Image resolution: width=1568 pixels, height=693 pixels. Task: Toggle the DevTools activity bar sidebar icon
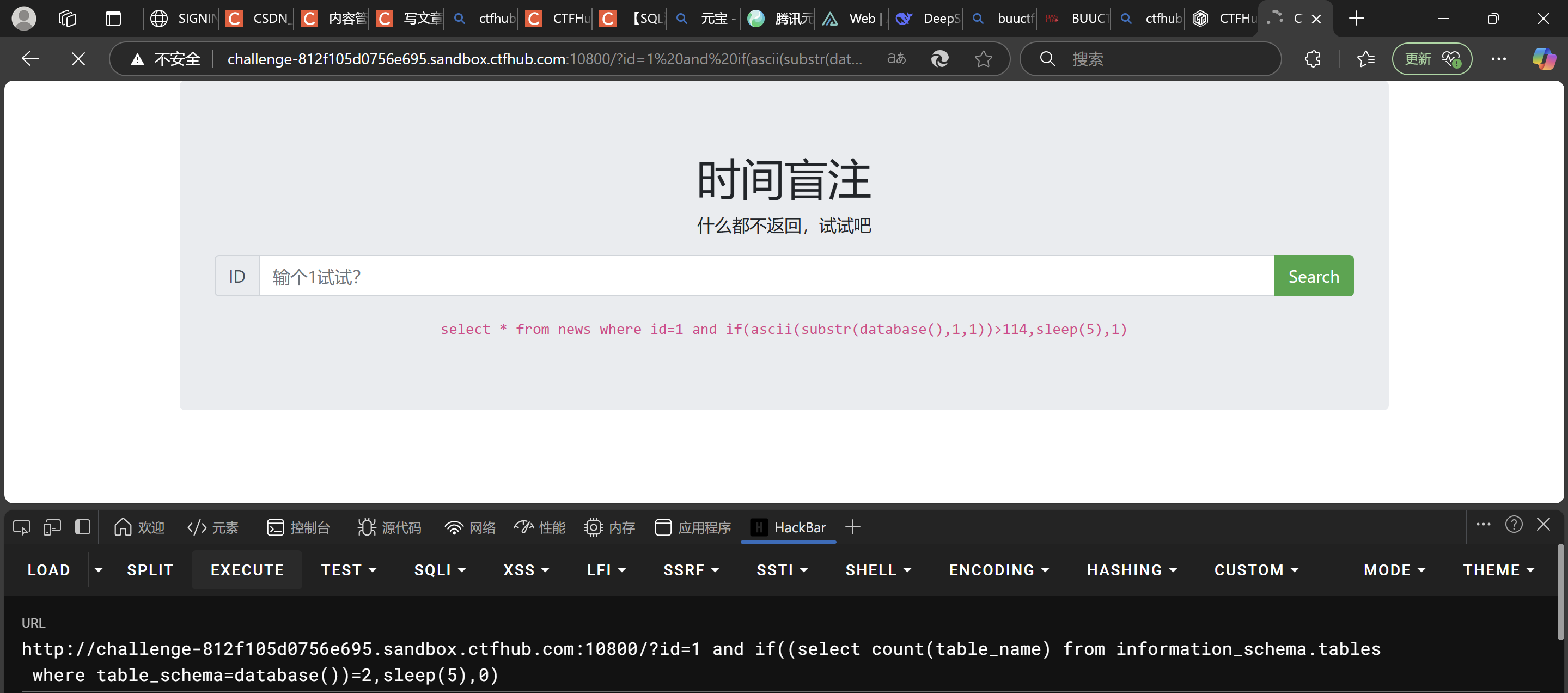[83, 527]
